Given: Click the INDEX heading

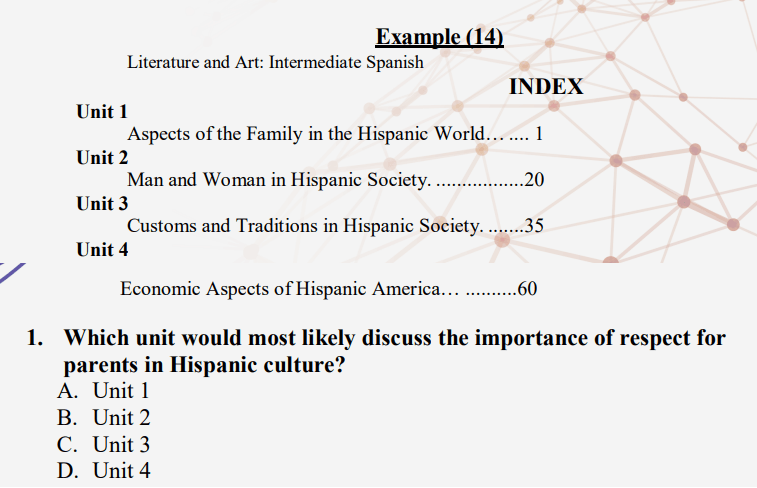Looking at the screenshot, I should click(x=546, y=87).
